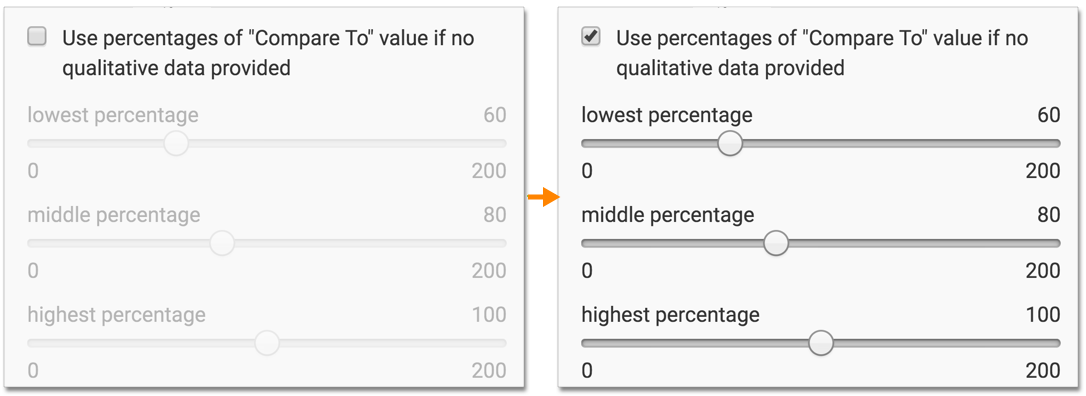Click the enabled highest percentage slider handle
Image resolution: width=1086 pixels, height=396 pixels.
coord(821,343)
